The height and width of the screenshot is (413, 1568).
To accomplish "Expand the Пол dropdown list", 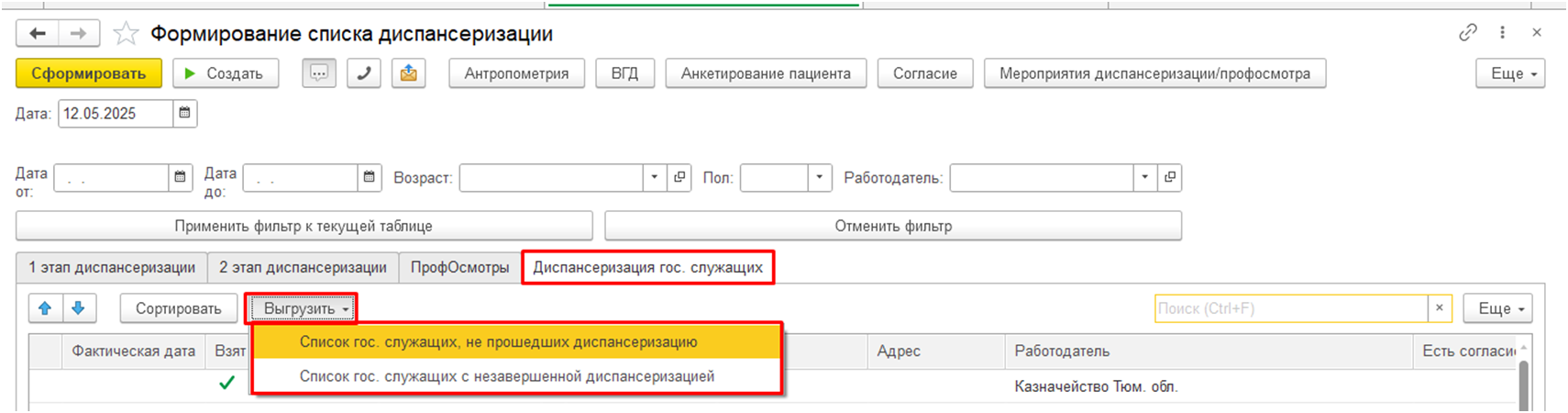I will click(x=819, y=177).
